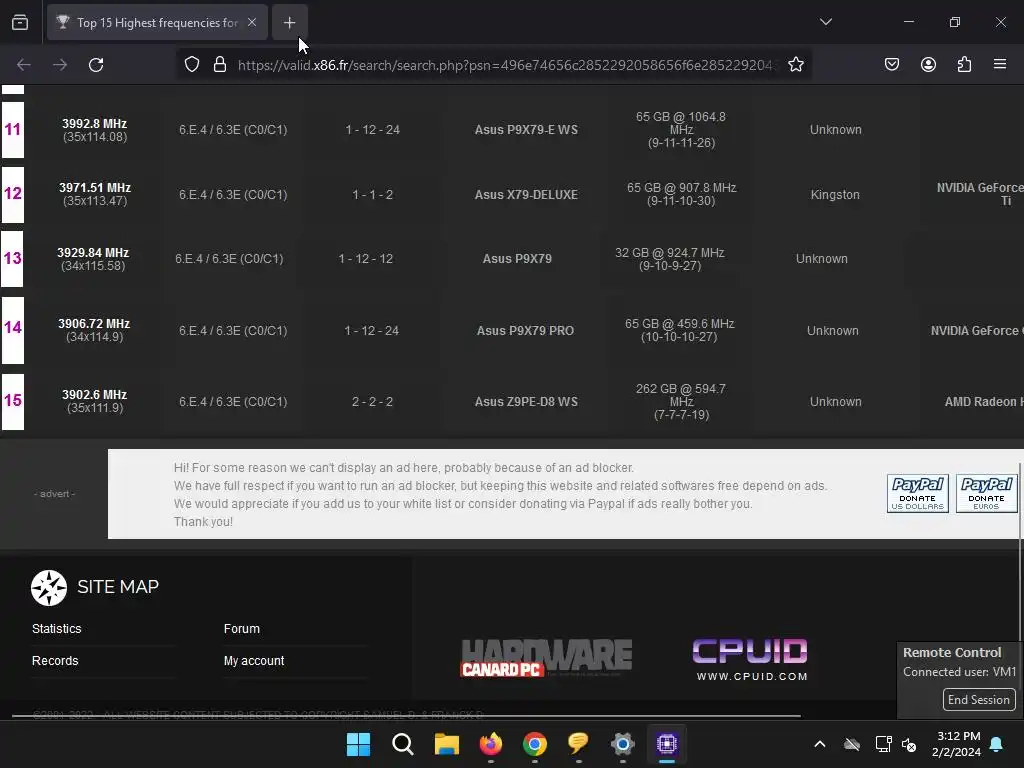
Task: Click the Site Map compass icon
Action: [x=49, y=588]
